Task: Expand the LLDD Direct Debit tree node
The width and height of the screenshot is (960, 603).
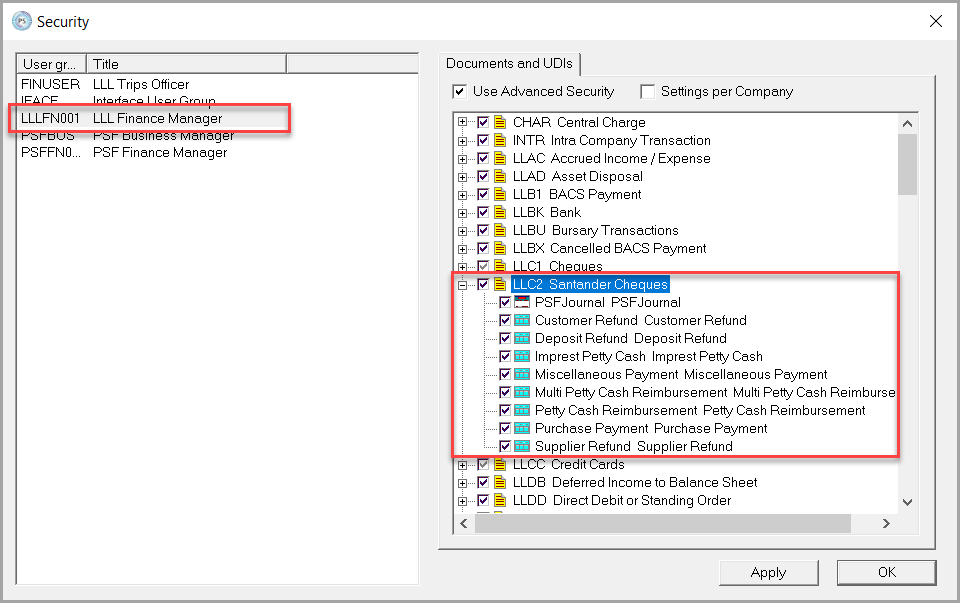Action: coord(463,501)
